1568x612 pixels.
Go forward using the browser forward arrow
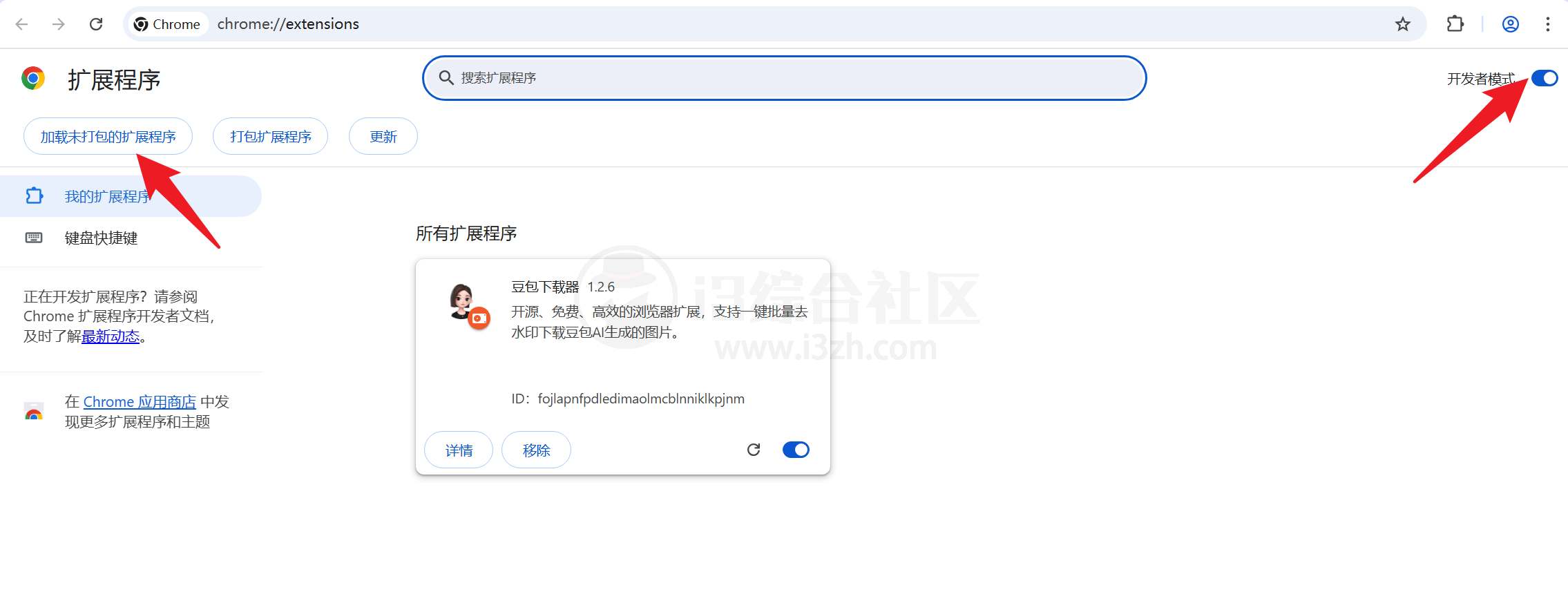pos(59,24)
